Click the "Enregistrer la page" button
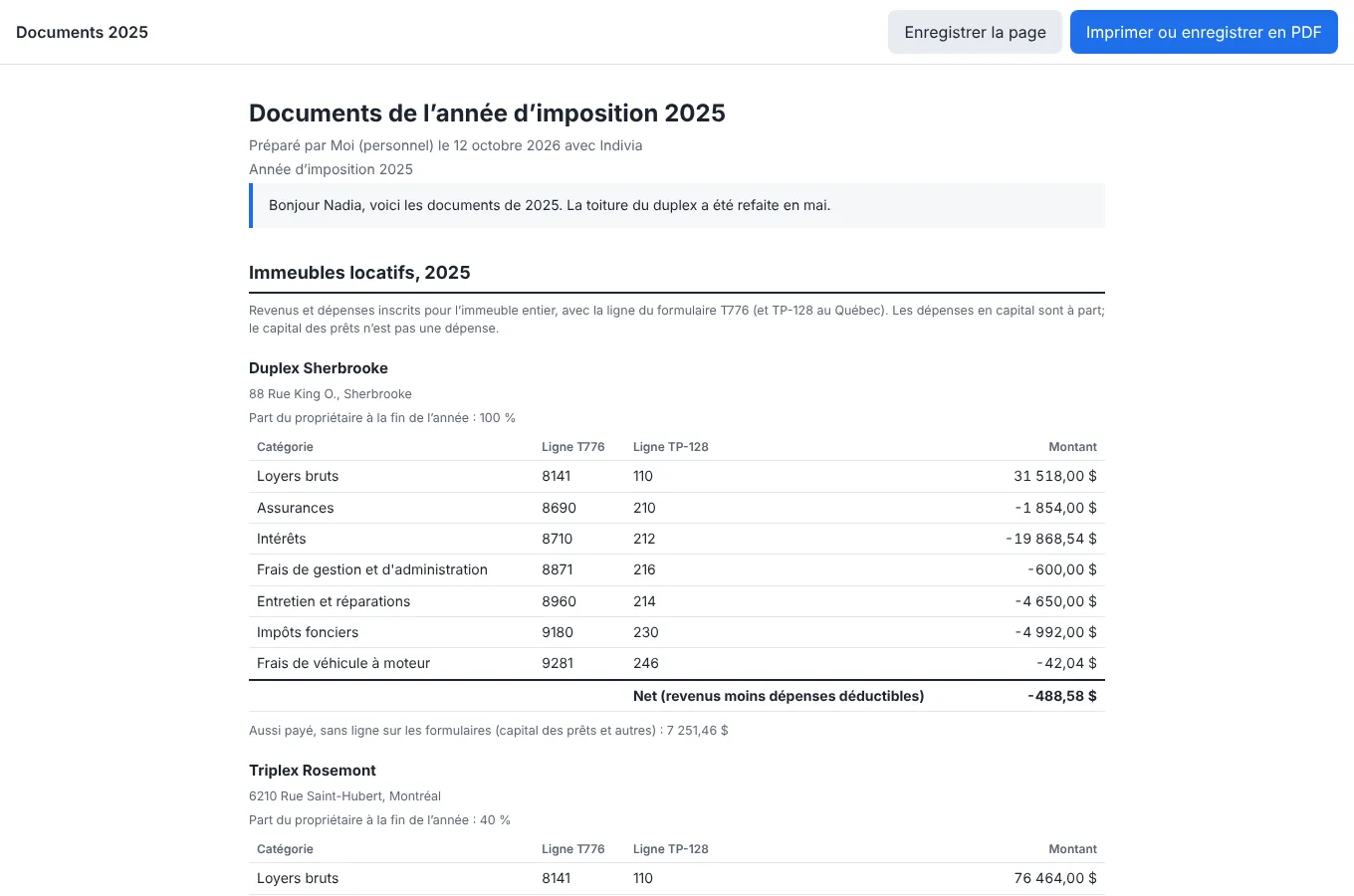The width and height of the screenshot is (1354, 896). coord(975,32)
